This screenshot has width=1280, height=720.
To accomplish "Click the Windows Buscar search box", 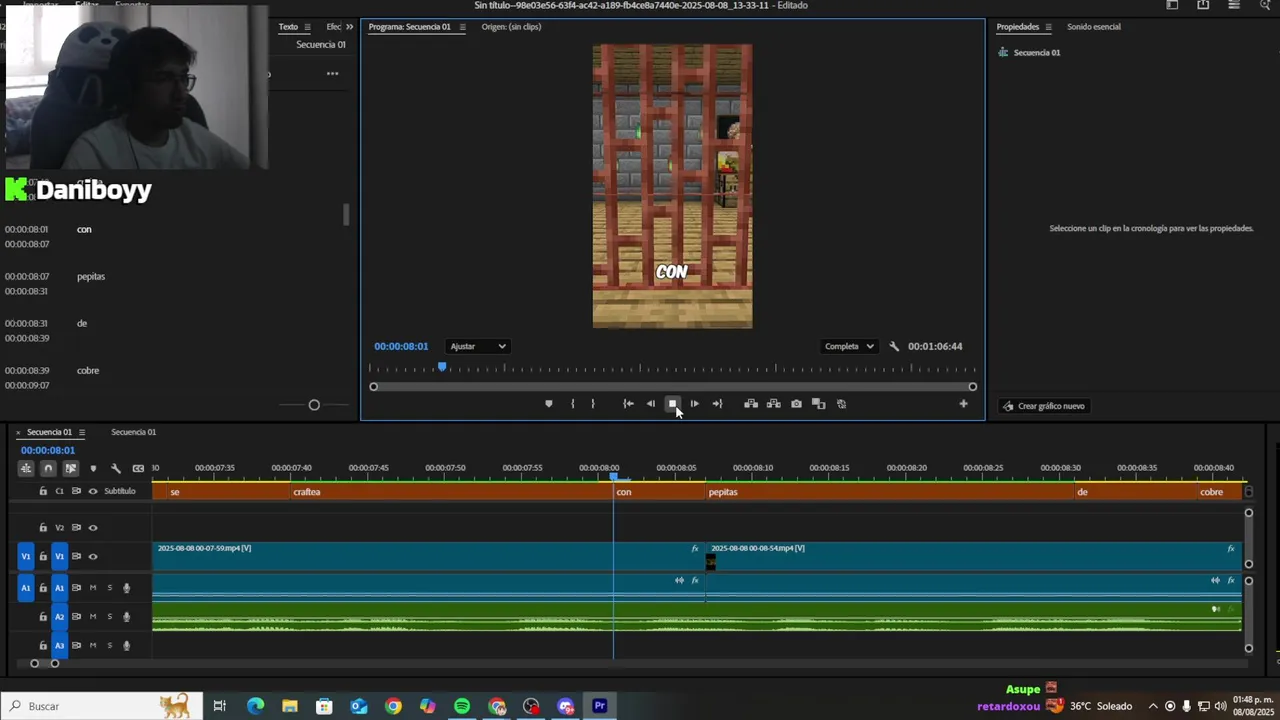I will click(101, 706).
